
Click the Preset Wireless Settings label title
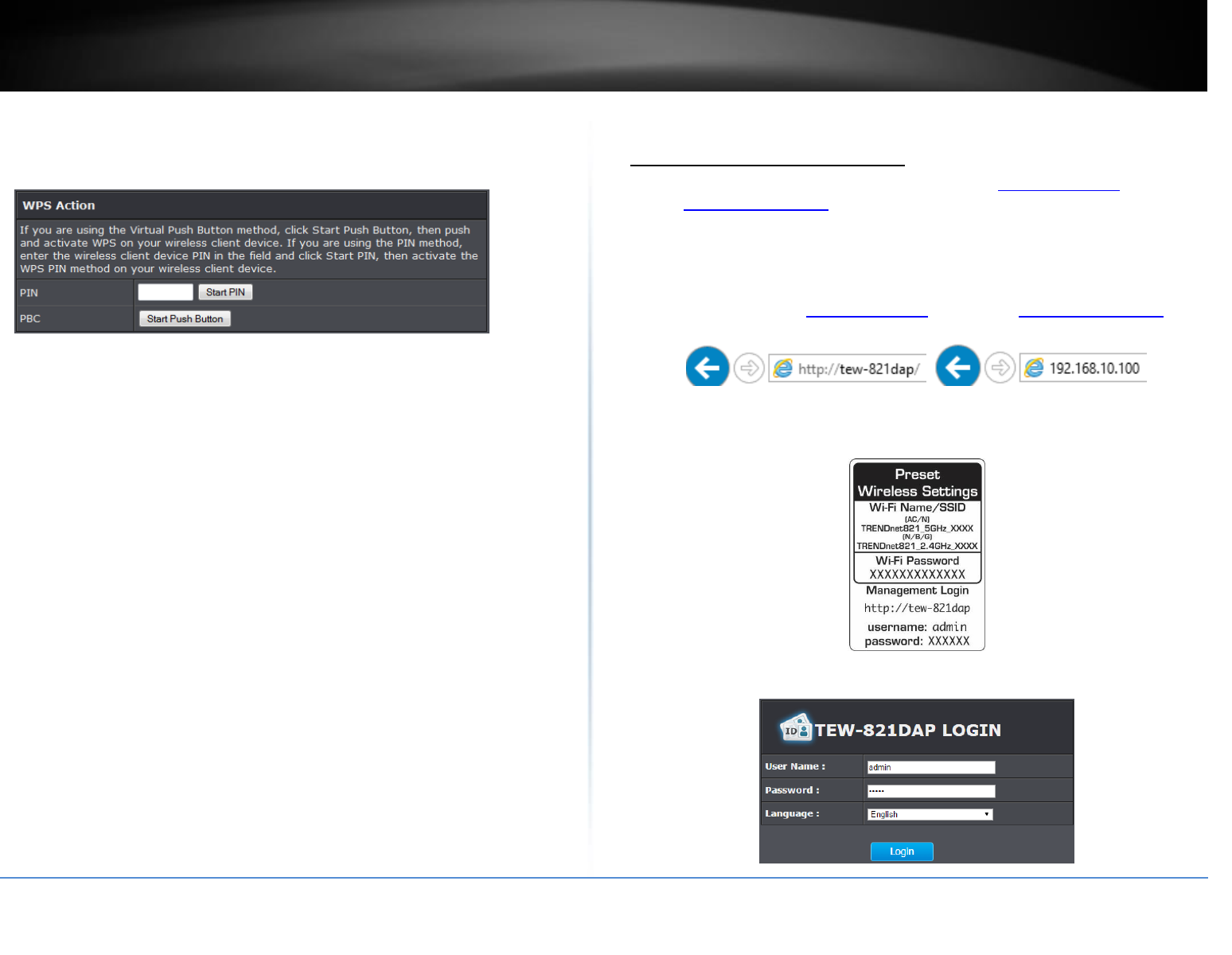(x=917, y=482)
